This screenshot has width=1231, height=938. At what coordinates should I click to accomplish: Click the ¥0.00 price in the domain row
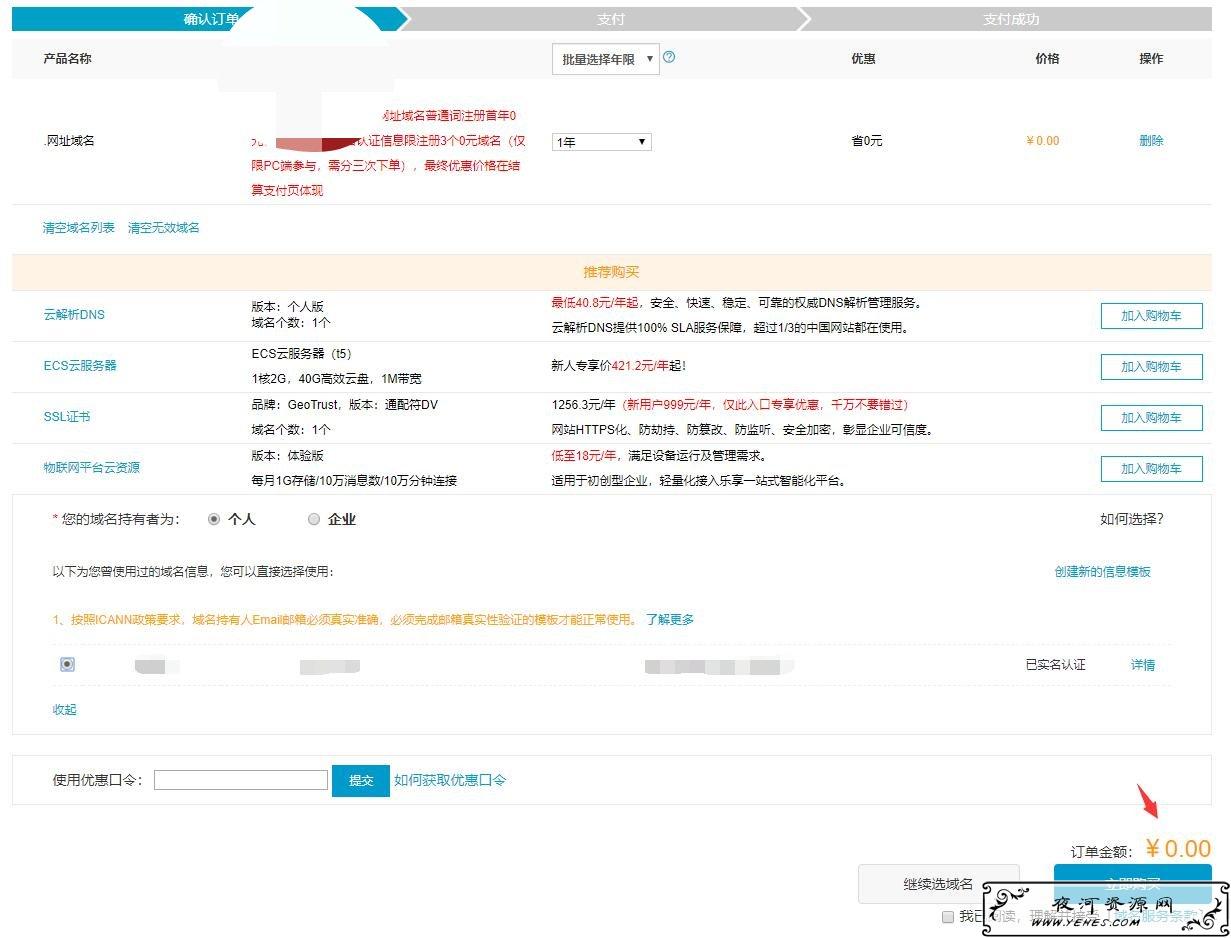(x=1043, y=141)
